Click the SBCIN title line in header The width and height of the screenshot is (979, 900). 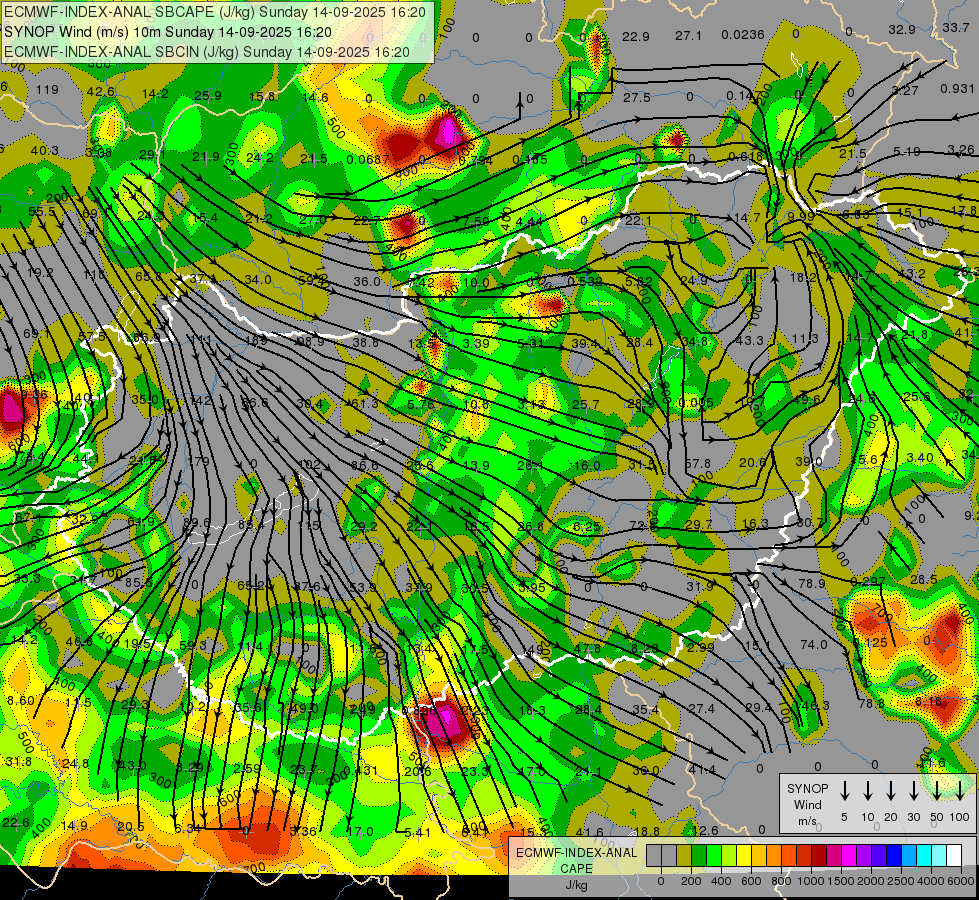(x=207, y=52)
